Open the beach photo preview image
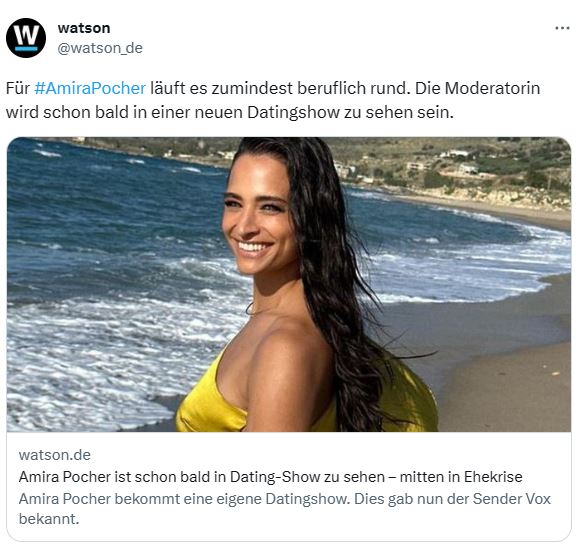The height and width of the screenshot is (551, 588). pos(289,284)
